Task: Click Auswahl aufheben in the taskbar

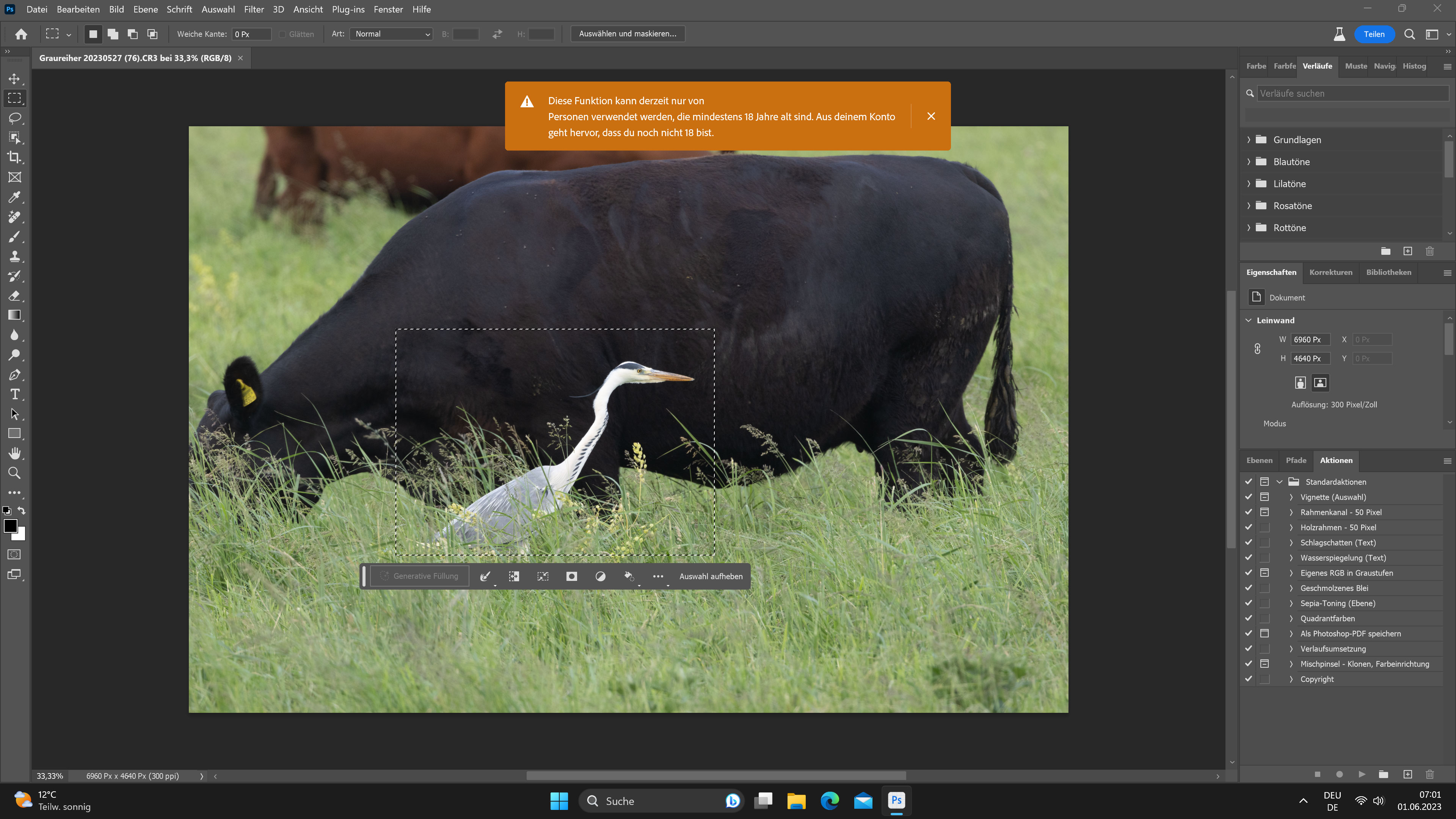Action: [710, 576]
